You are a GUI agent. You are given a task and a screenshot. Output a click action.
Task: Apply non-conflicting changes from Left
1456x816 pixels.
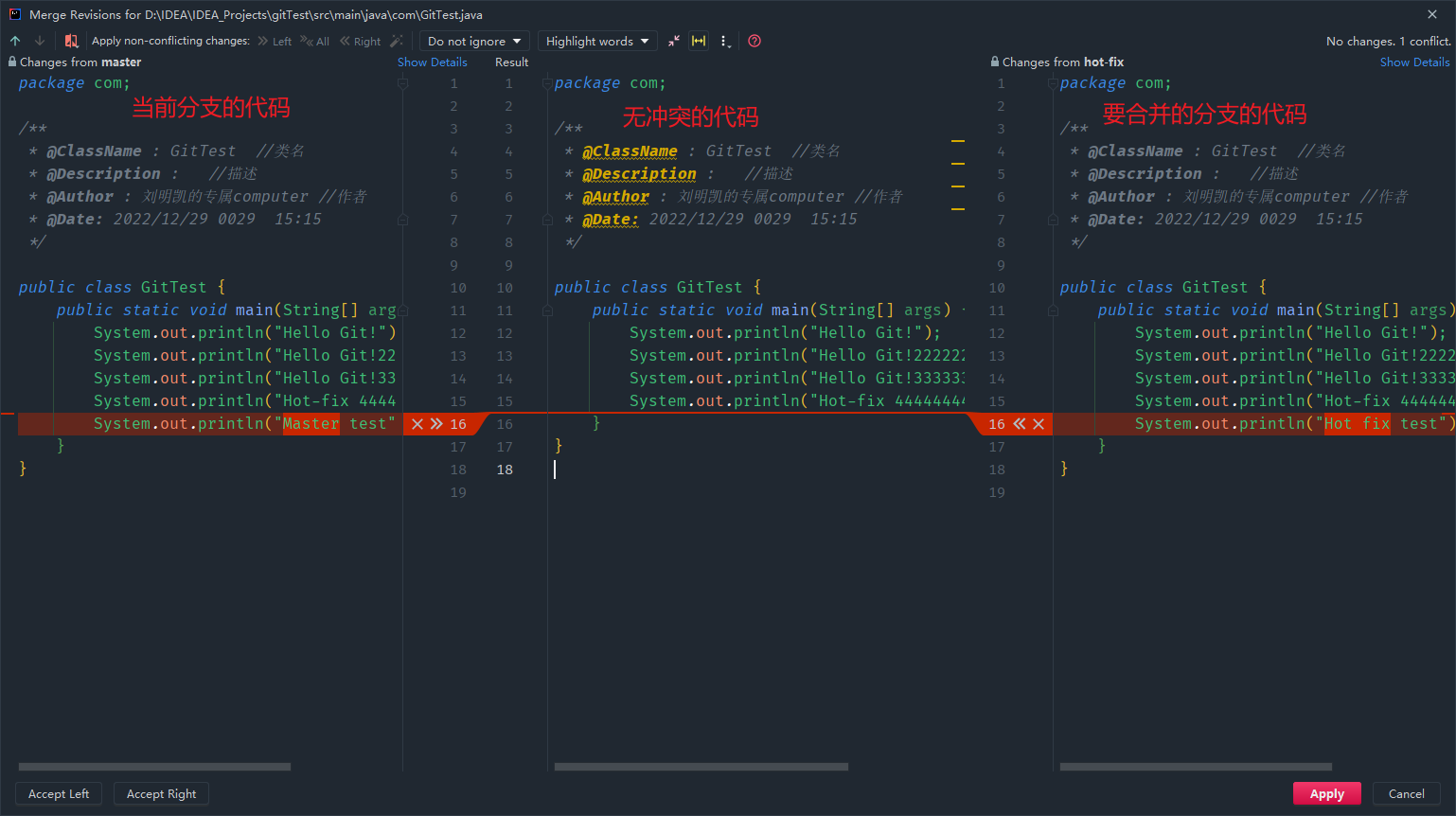pyautogui.click(x=275, y=41)
